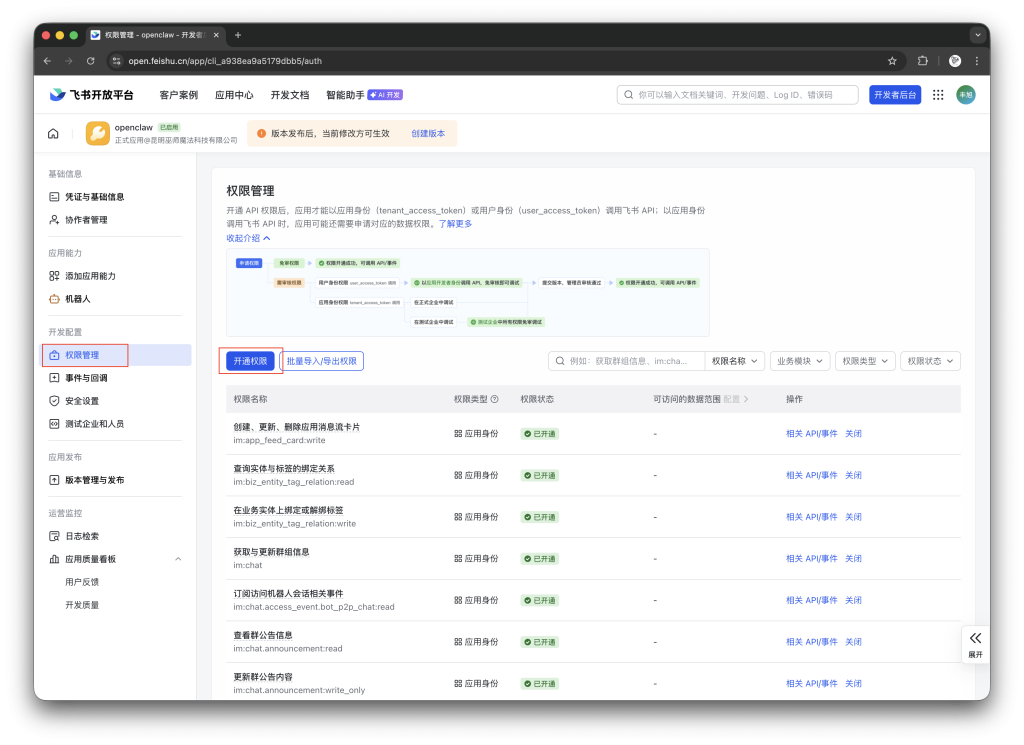Open the 权限状态 filter dropdown
The height and width of the screenshot is (745, 1024).
(929, 360)
